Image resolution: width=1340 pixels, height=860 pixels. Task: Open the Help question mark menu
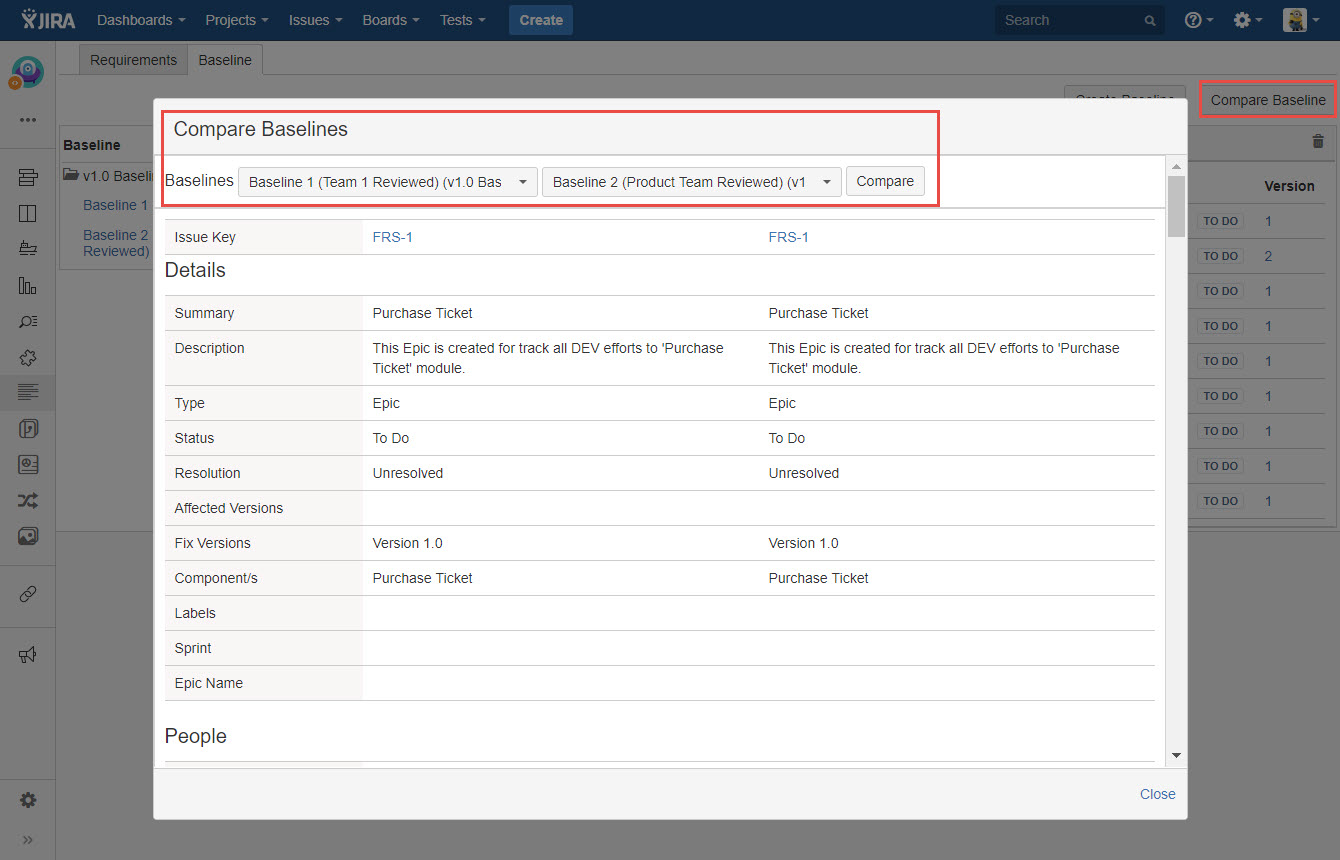point(1198,20)
